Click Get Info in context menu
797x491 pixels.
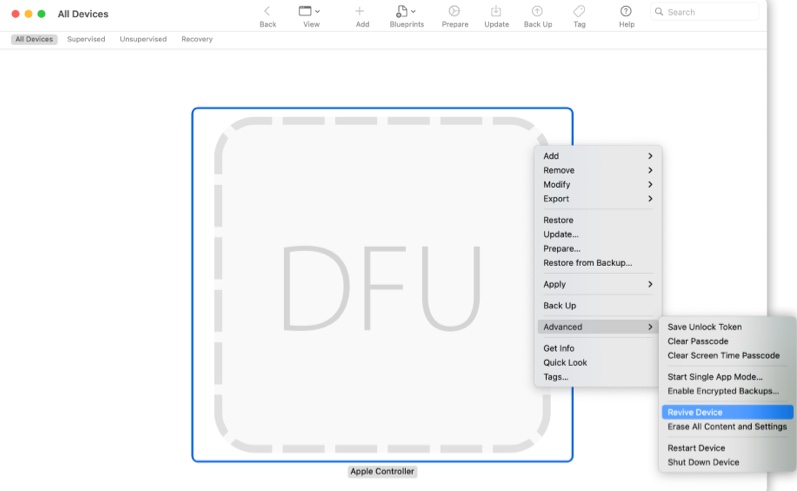[x=559, y=348]
